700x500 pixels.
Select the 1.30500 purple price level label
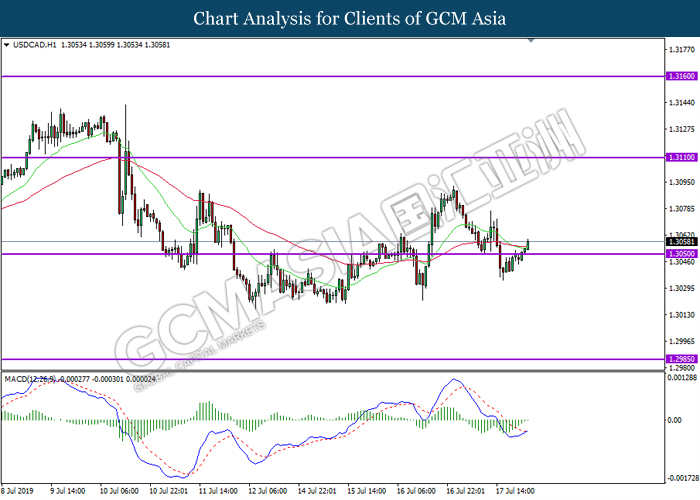(681, 254)
